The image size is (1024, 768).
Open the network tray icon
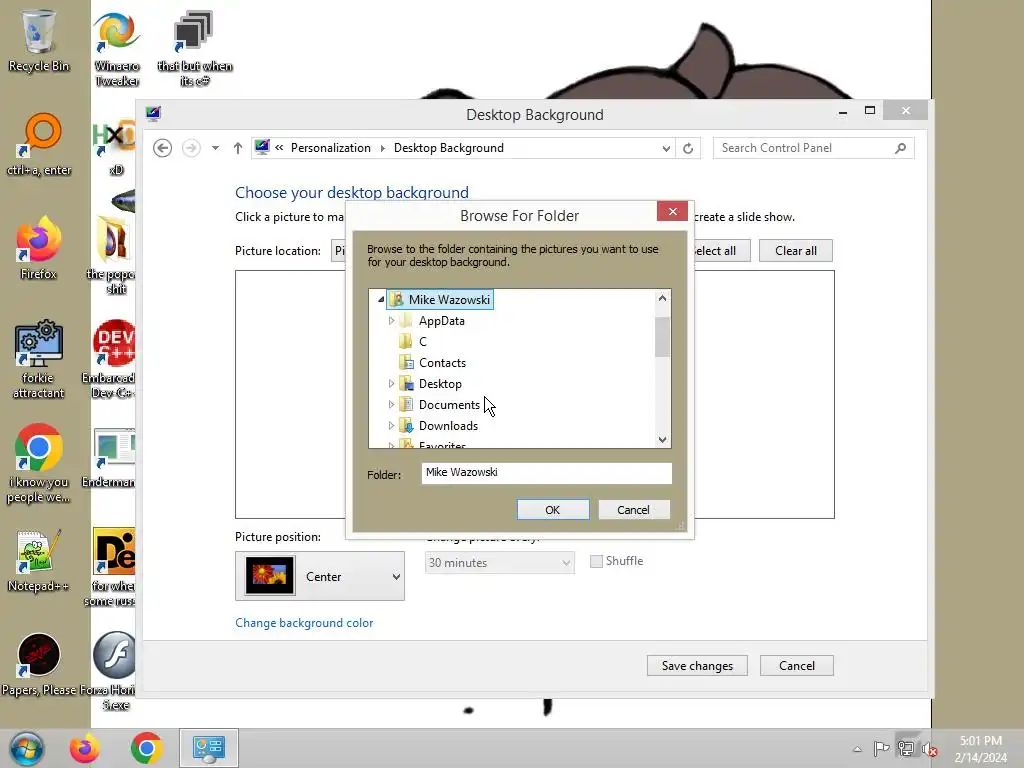pyautogui.click(x=906, y=748)
